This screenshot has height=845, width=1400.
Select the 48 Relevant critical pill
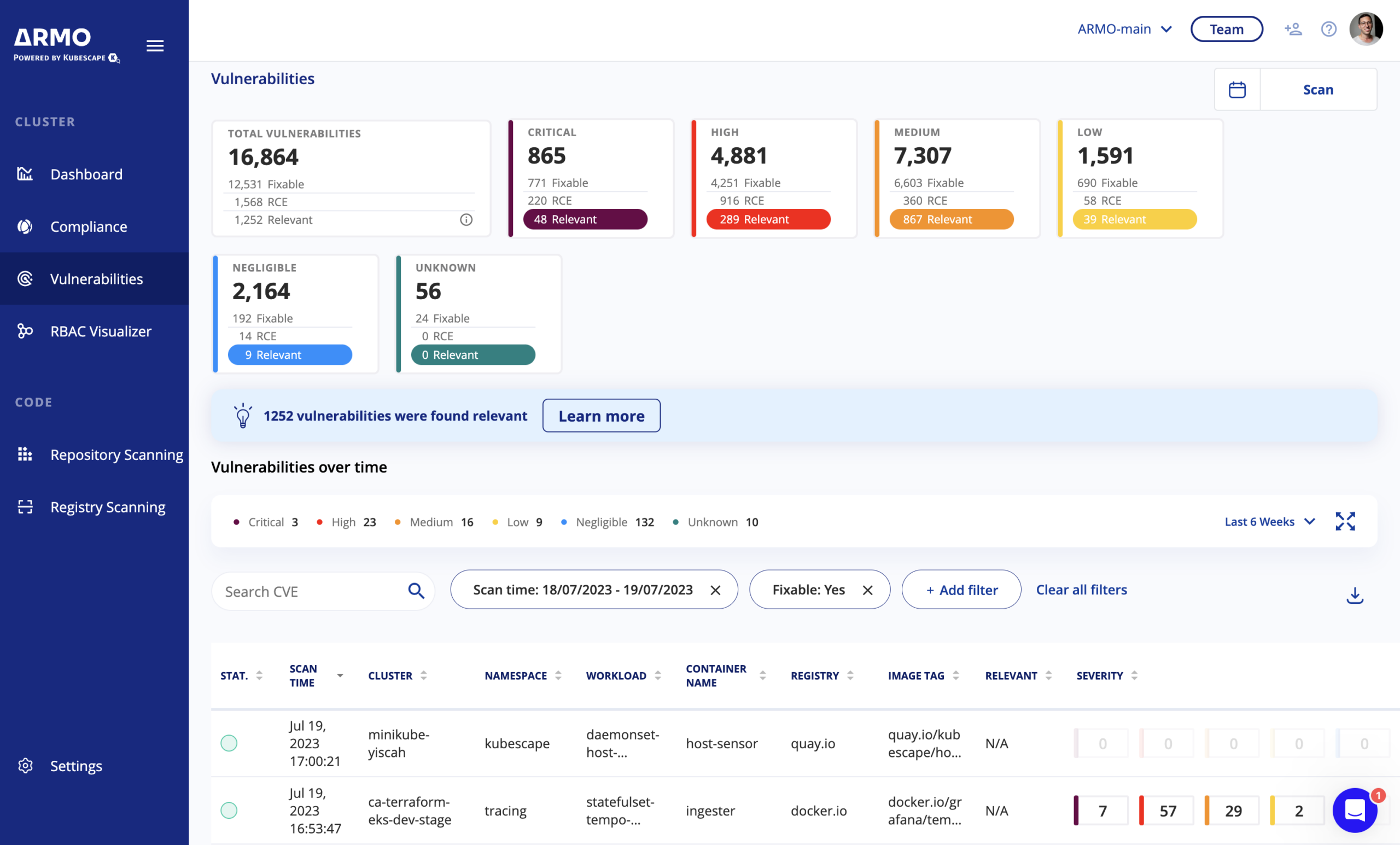click(585, 219)
